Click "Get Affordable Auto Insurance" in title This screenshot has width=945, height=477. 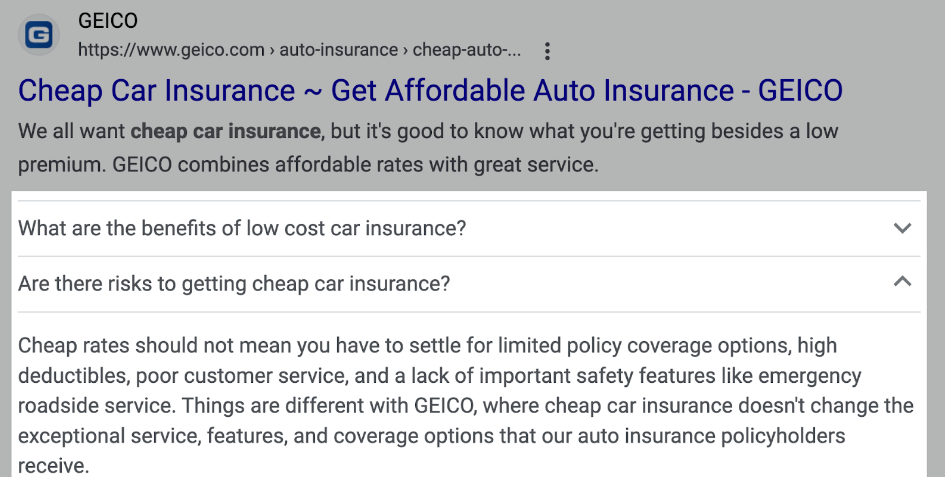(532, 90)
